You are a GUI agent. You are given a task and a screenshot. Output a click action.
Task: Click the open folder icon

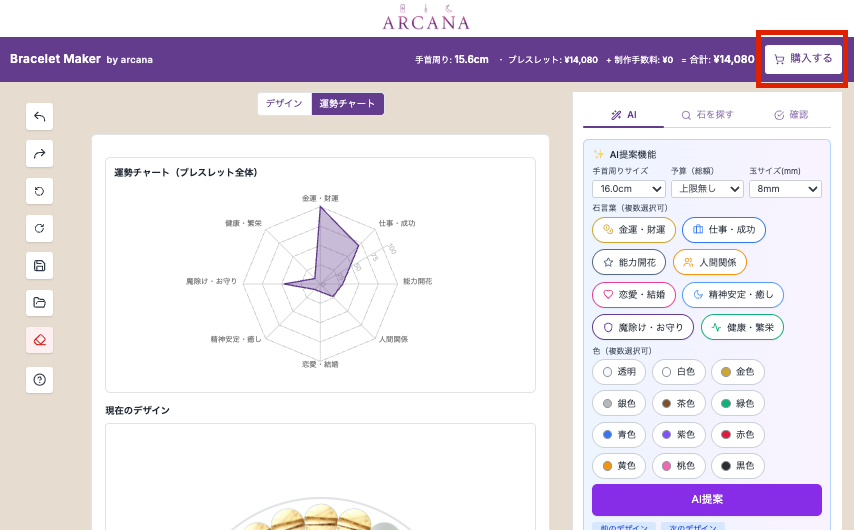(40, 303)
